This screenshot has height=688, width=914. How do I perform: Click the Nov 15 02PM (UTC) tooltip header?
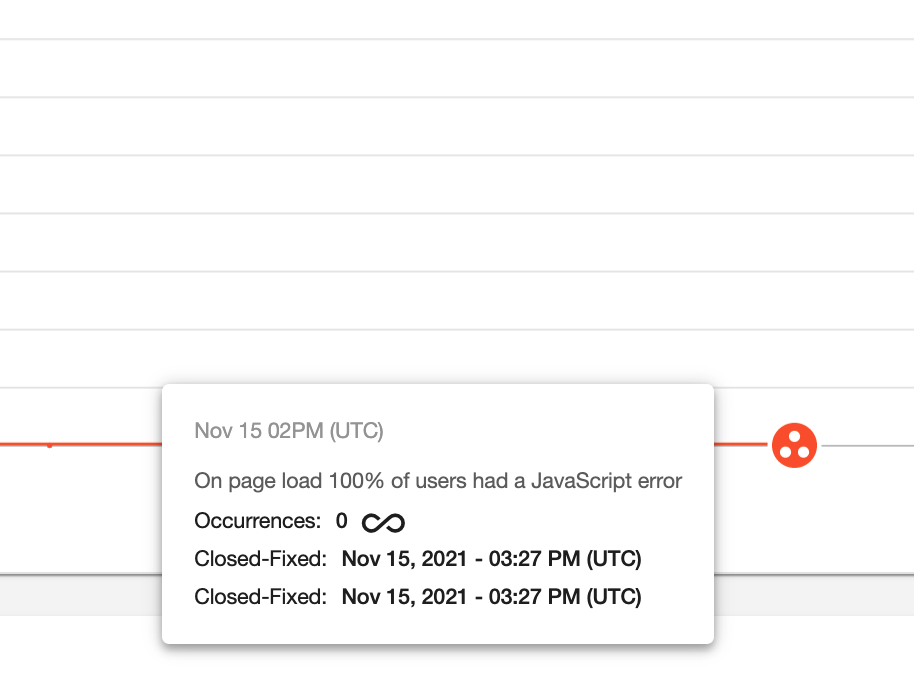point(288,431)
